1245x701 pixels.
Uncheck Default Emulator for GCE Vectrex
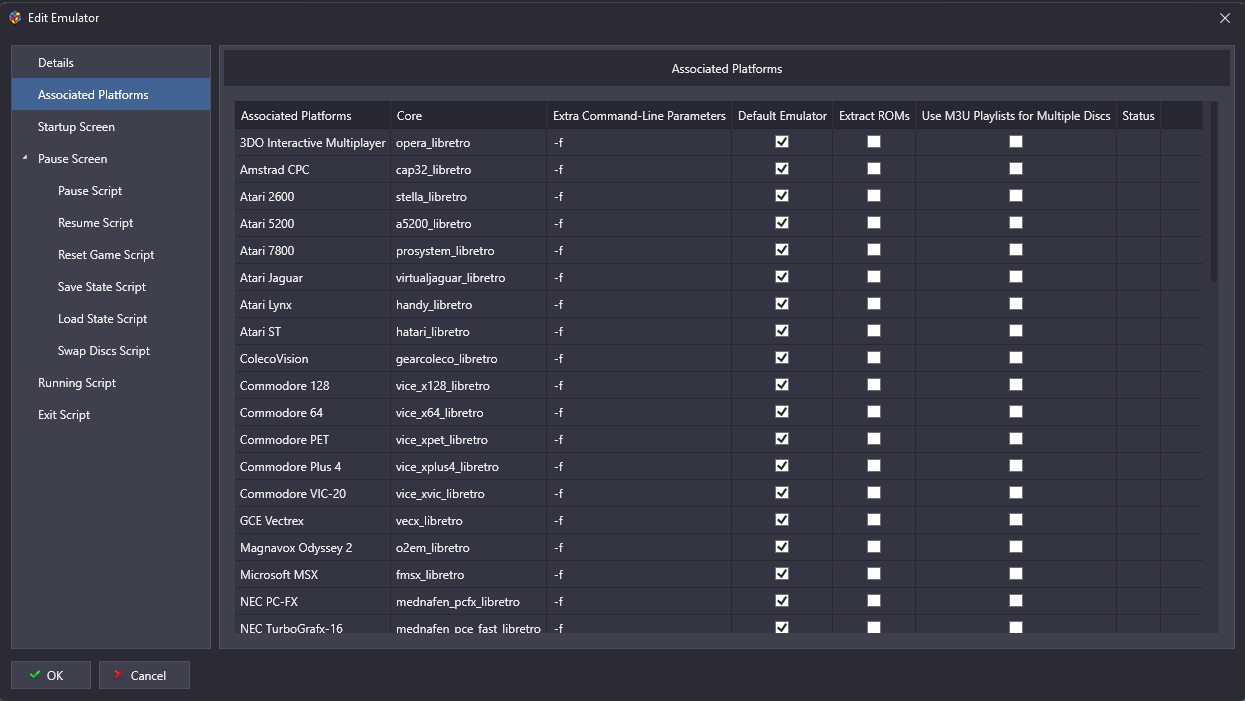coord(782,520)
